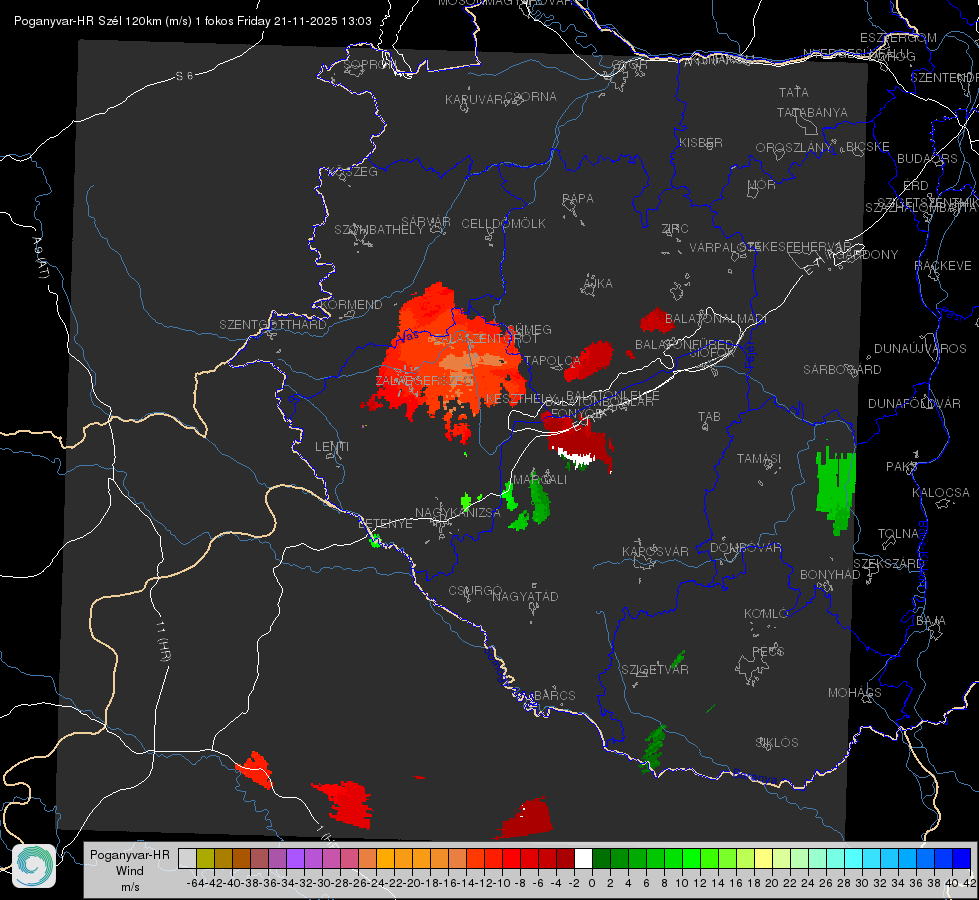Click the BARCS label

(x=555, y=695)
